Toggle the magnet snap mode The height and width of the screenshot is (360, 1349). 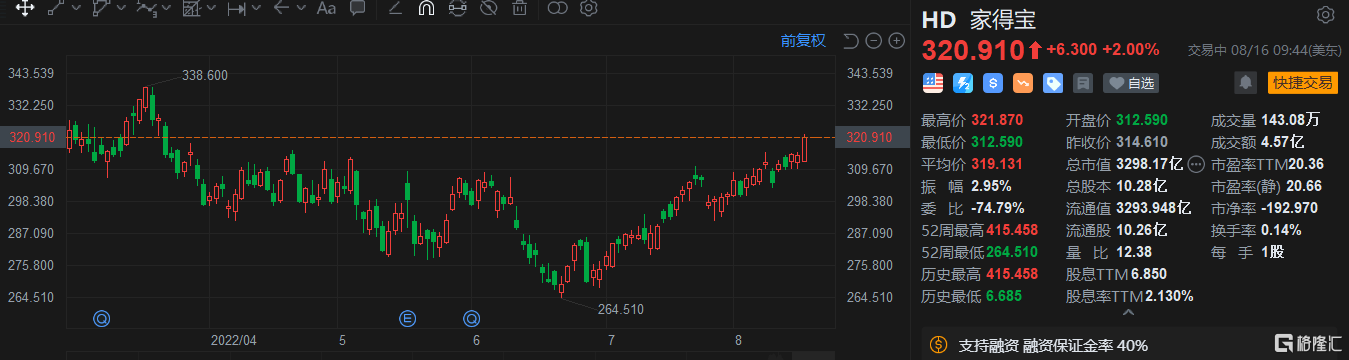click(x=426, y=9)
